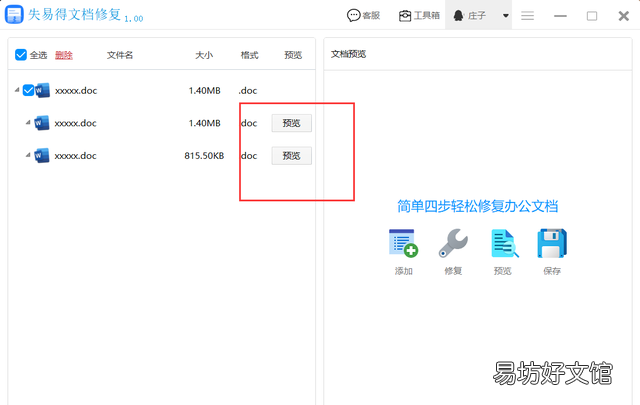Click the 预览 preview document icon
The height and width of the screenshot is (405, 640).
504,243
